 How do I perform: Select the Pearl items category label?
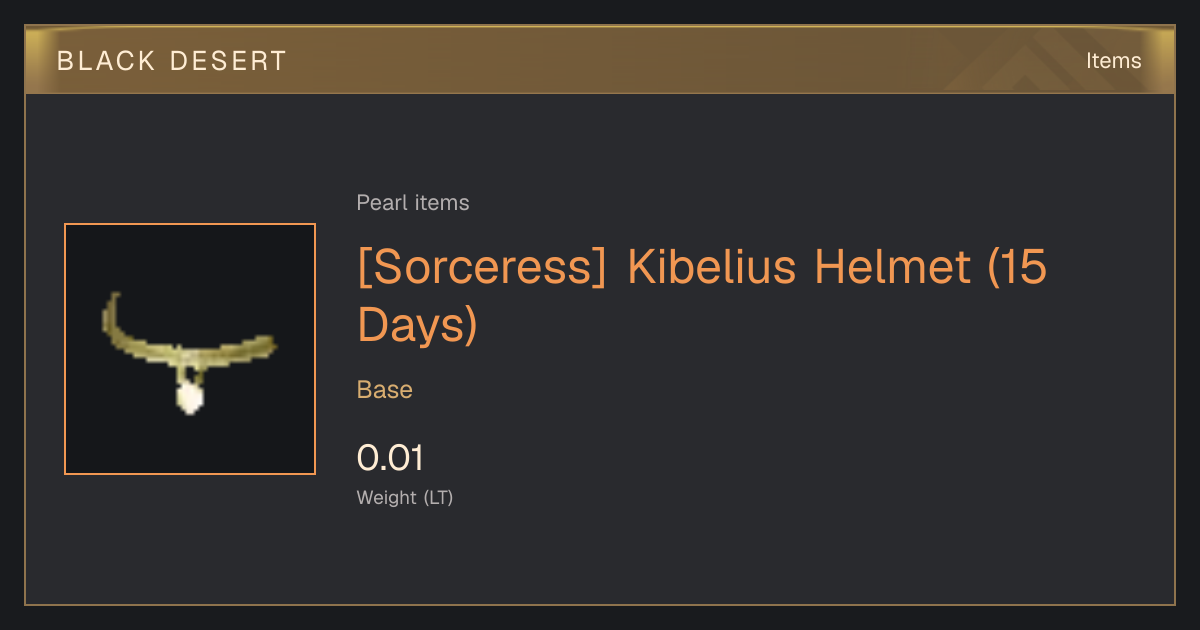413,203
